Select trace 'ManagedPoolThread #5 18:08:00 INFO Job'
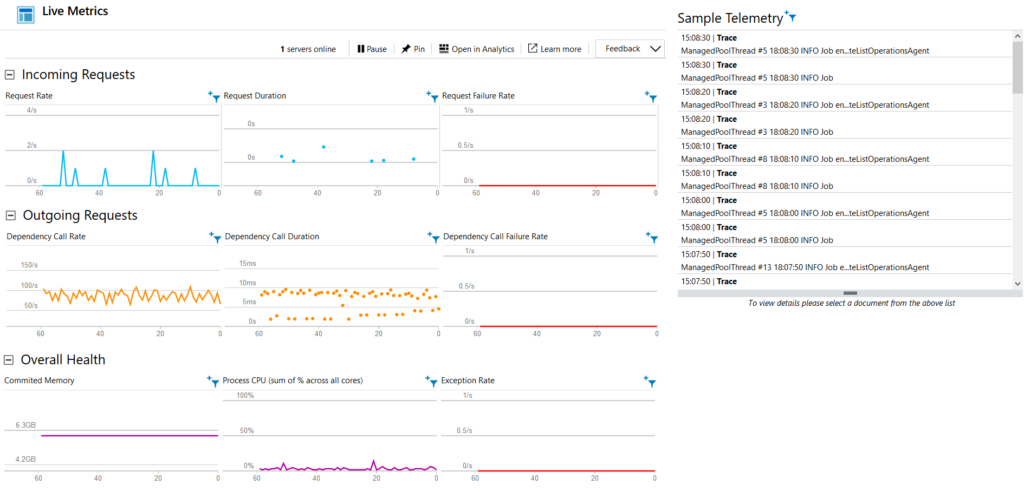 point(845,234)
